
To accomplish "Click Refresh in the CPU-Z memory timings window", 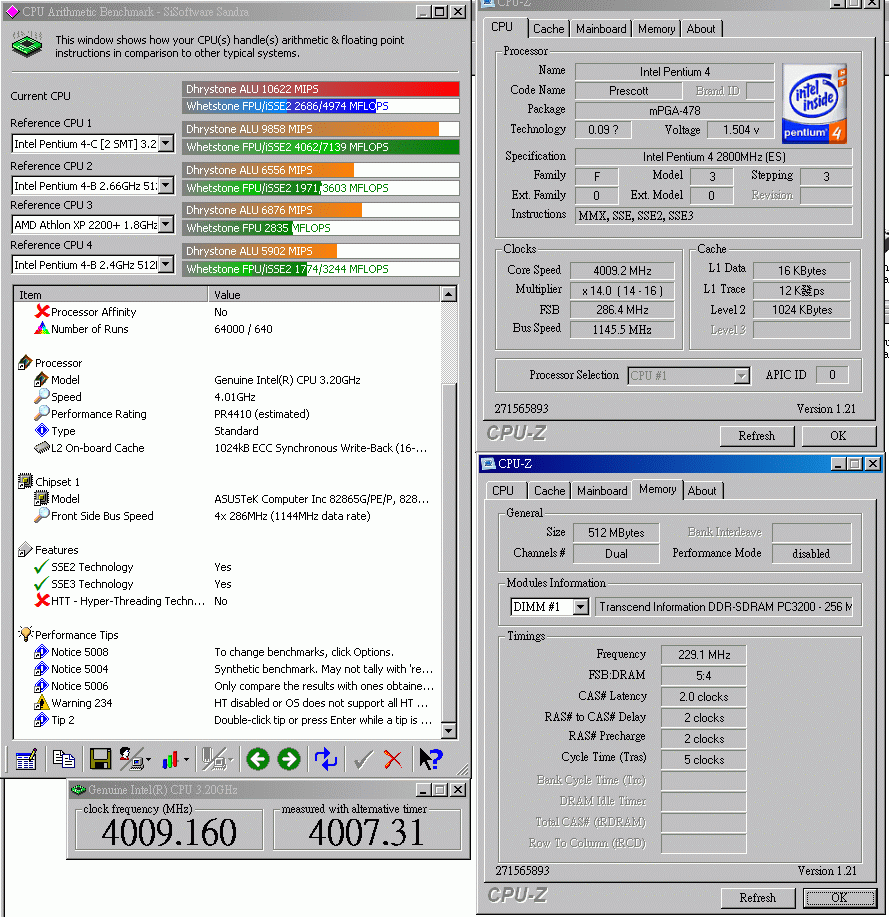I will click(757, 898).
